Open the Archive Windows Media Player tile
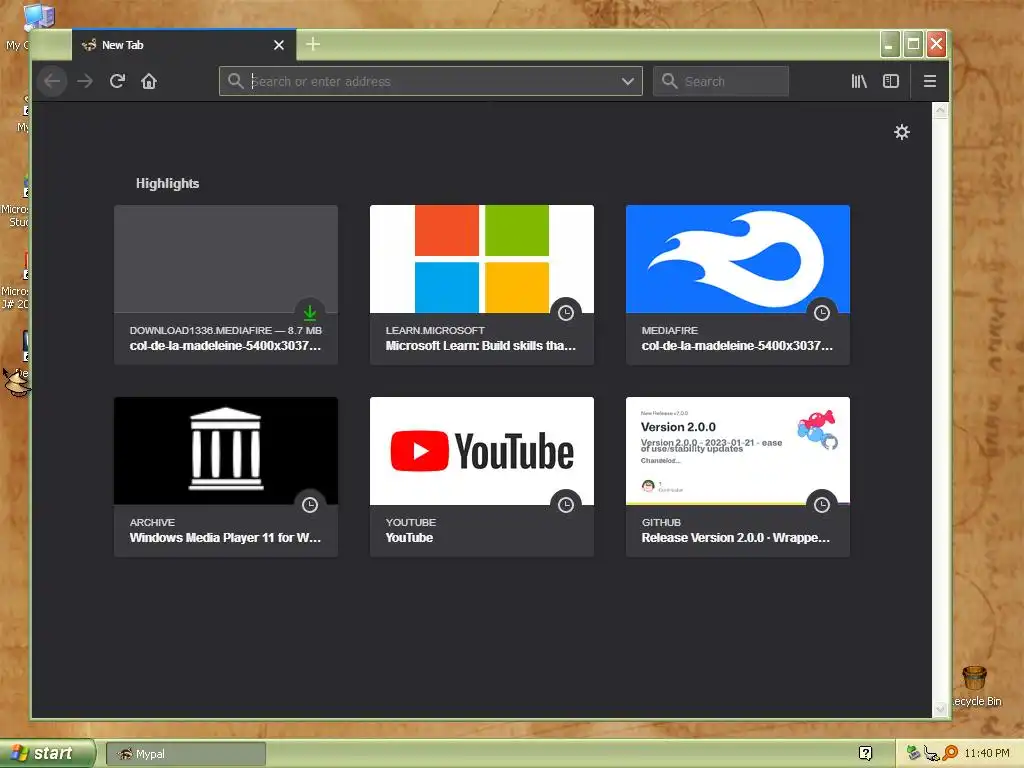This screenshot has height=768, width=1024. click(x=226, y=477)
